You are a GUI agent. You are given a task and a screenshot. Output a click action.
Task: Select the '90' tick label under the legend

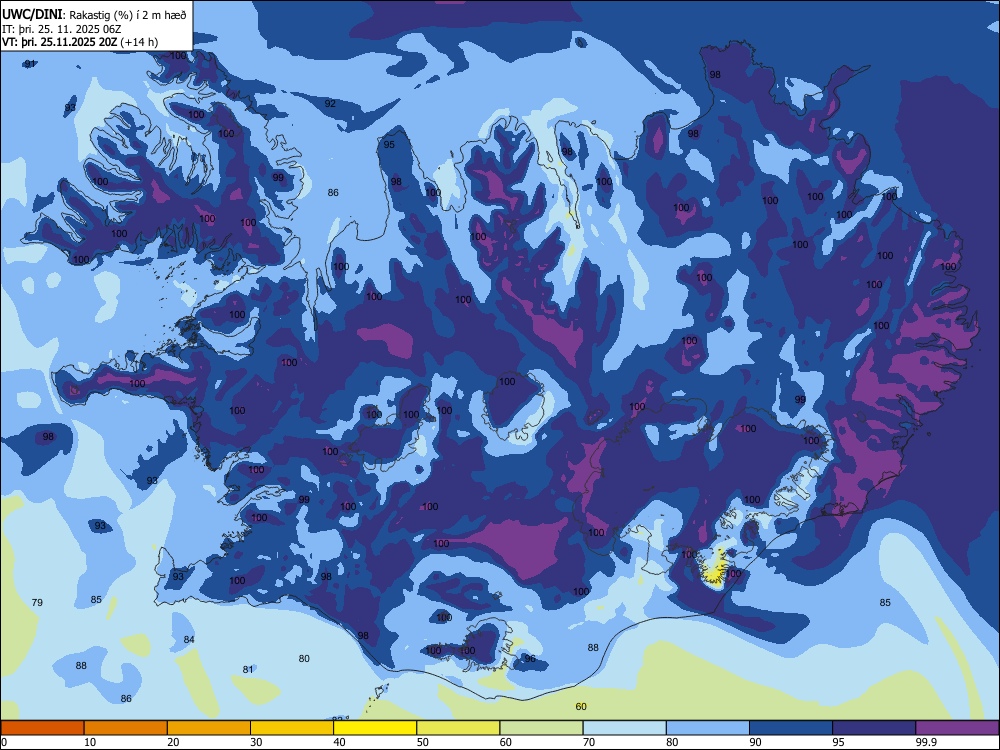(756, 742)
